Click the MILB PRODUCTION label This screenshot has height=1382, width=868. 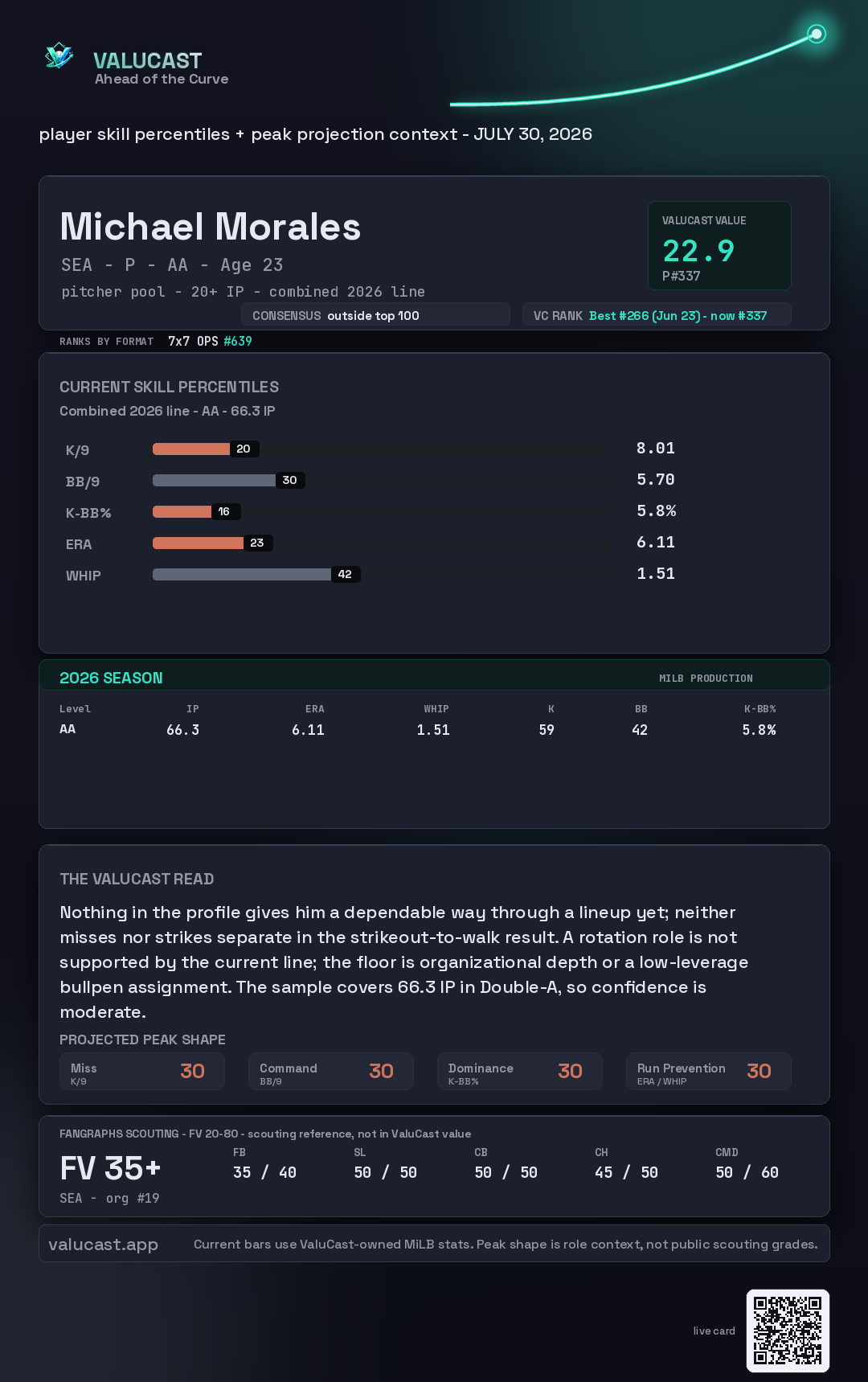point(706,679)
